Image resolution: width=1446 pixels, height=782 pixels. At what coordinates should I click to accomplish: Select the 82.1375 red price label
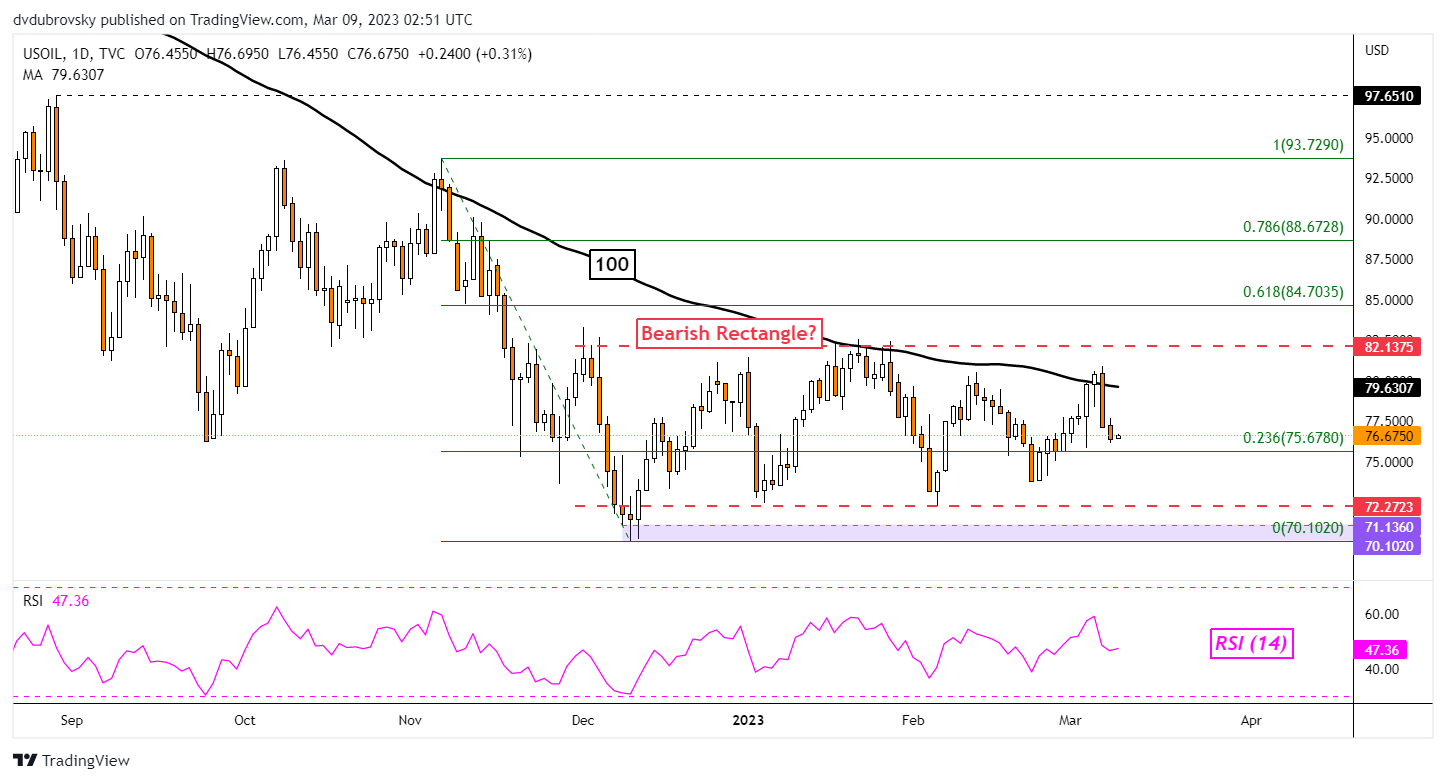point(1388,346)
